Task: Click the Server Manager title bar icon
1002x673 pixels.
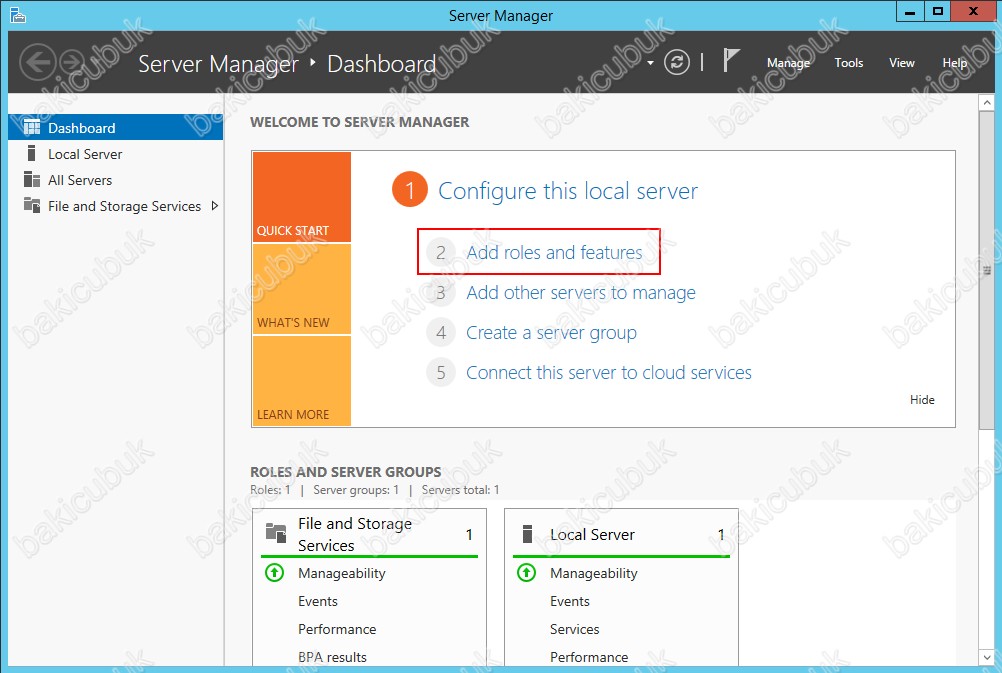Action: pos(18,15)
